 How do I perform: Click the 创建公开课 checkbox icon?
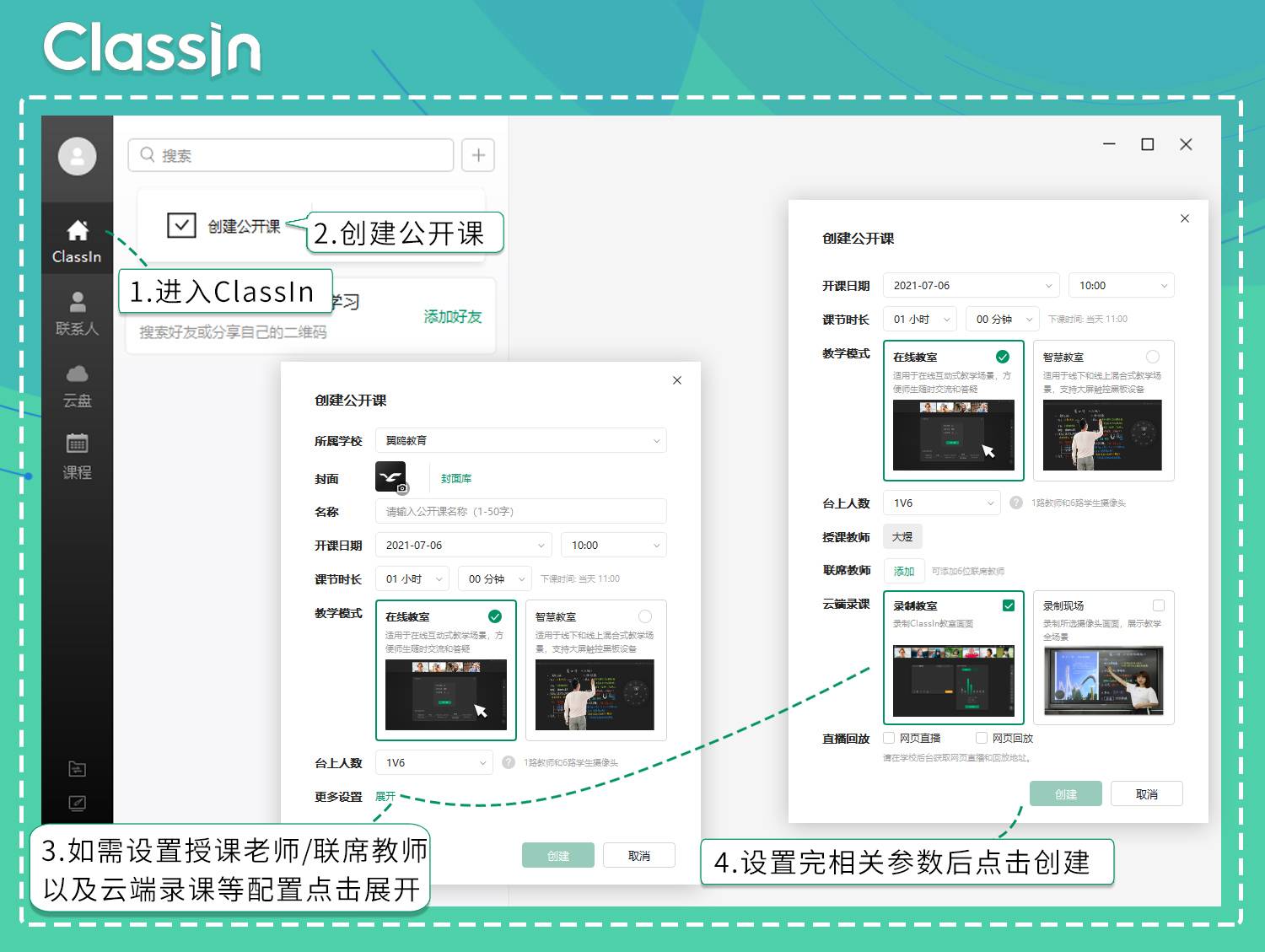tap(181, 225)
